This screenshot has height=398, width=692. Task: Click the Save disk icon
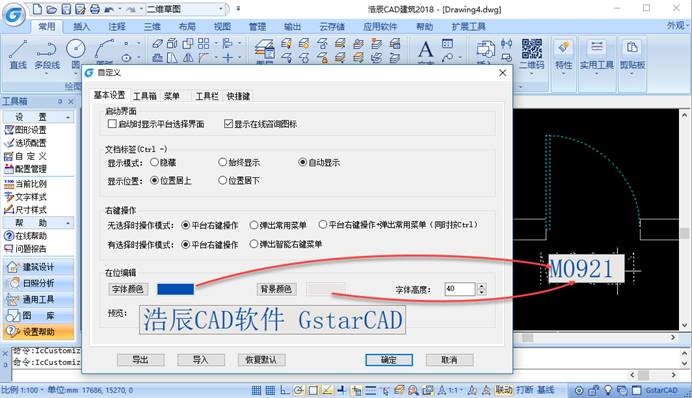pos(66,9)
